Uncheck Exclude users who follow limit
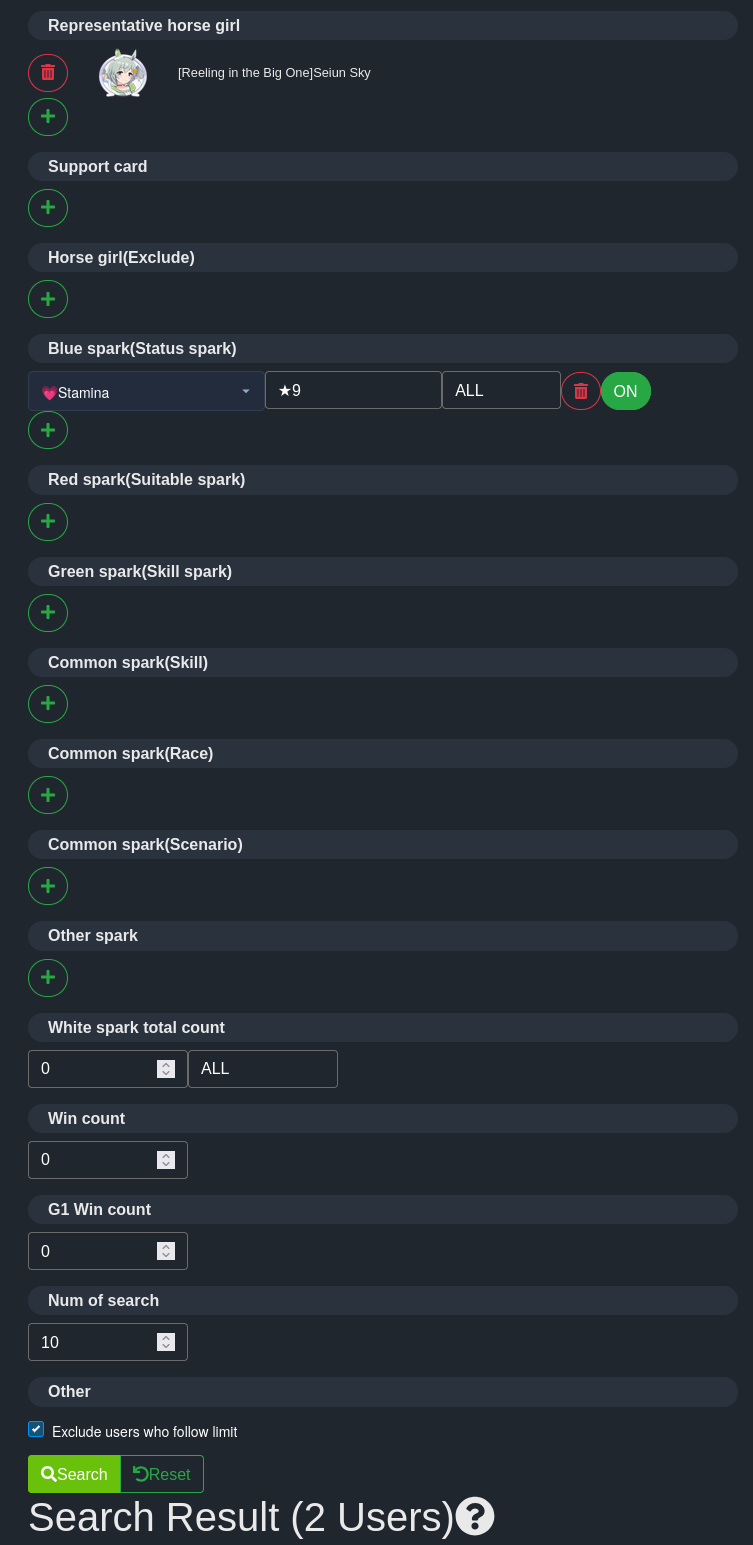753x1545 pixels. click(36, 1430)
